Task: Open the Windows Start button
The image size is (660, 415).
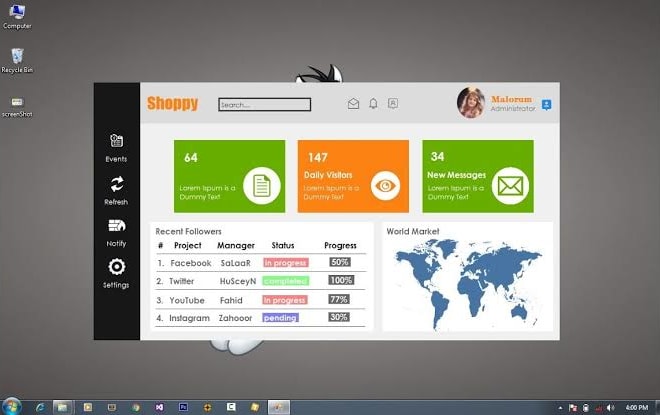Action: [11, 407]
